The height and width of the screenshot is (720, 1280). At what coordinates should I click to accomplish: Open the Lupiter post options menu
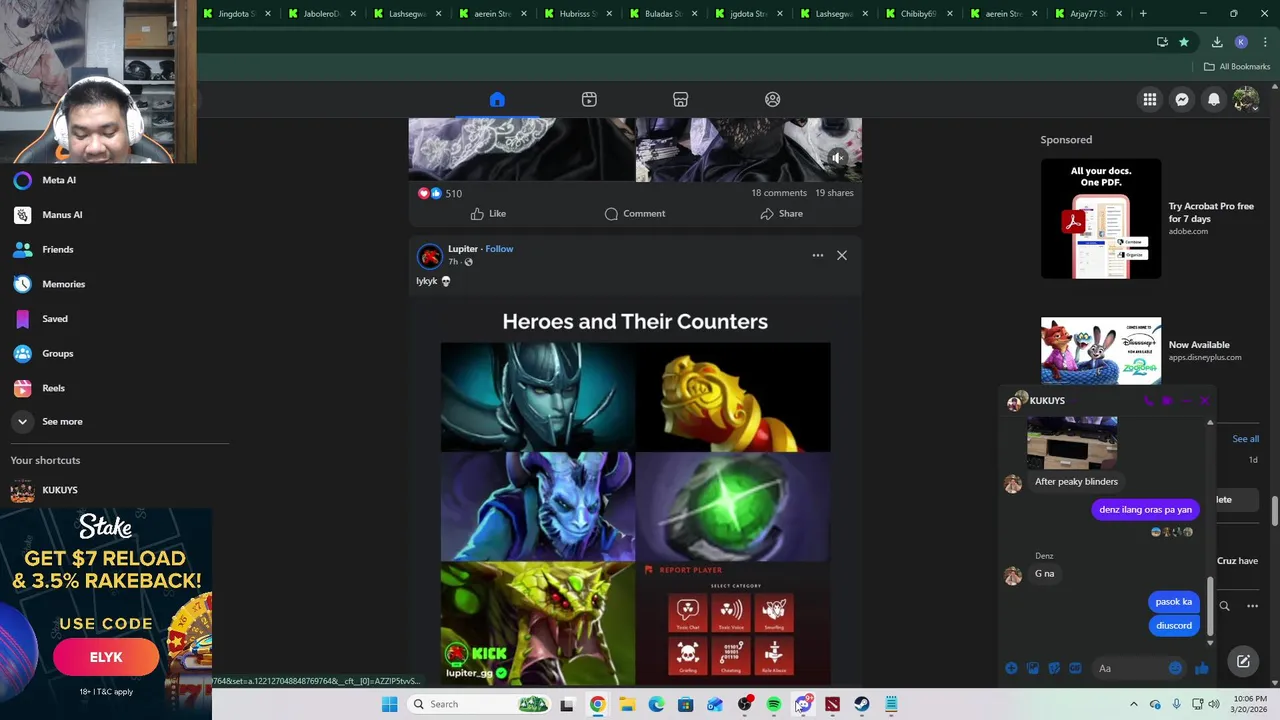click(x=818, y=255)
